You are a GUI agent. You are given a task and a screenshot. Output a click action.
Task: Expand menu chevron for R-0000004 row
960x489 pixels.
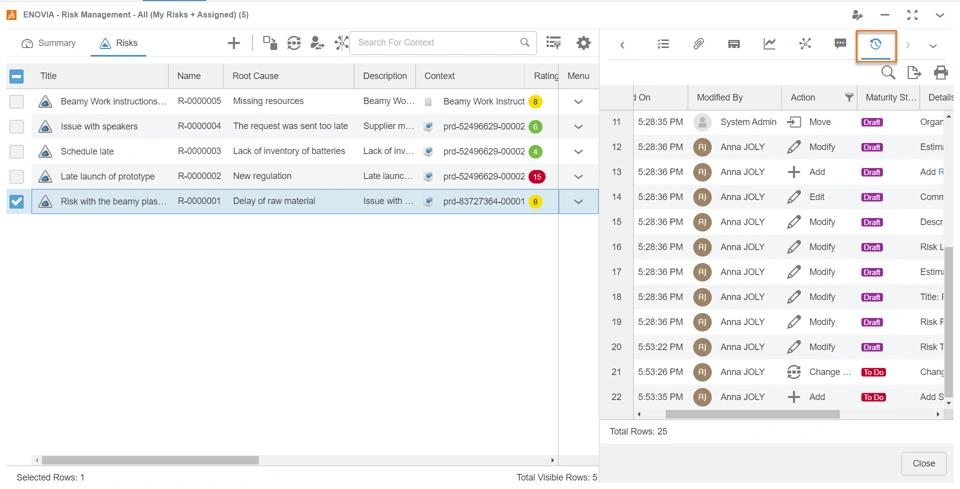click(578, 127)
